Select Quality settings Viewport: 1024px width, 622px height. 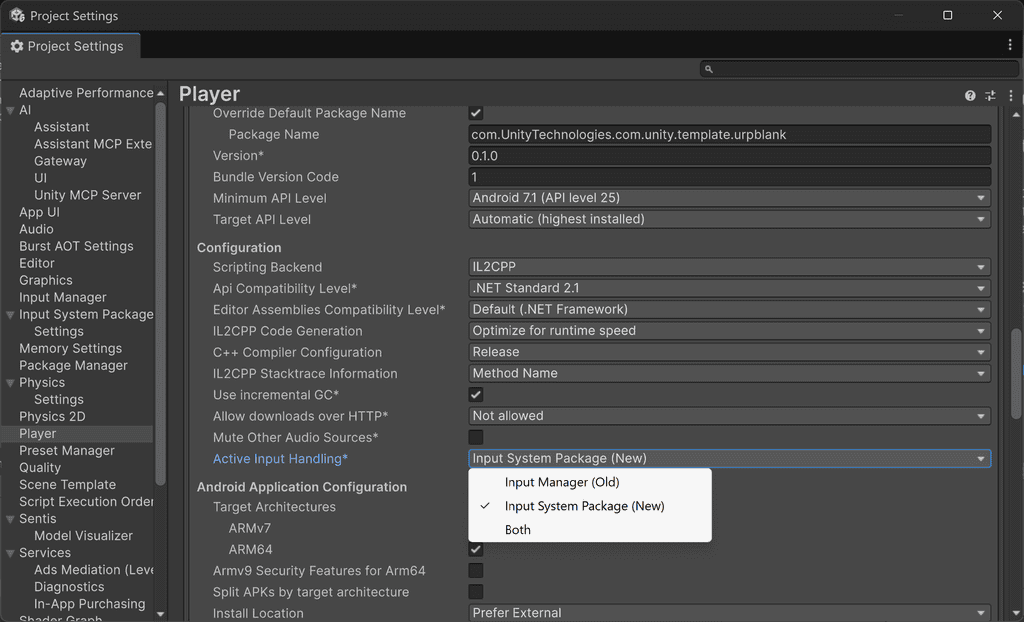pyautogui.click(x=40, y=468)
